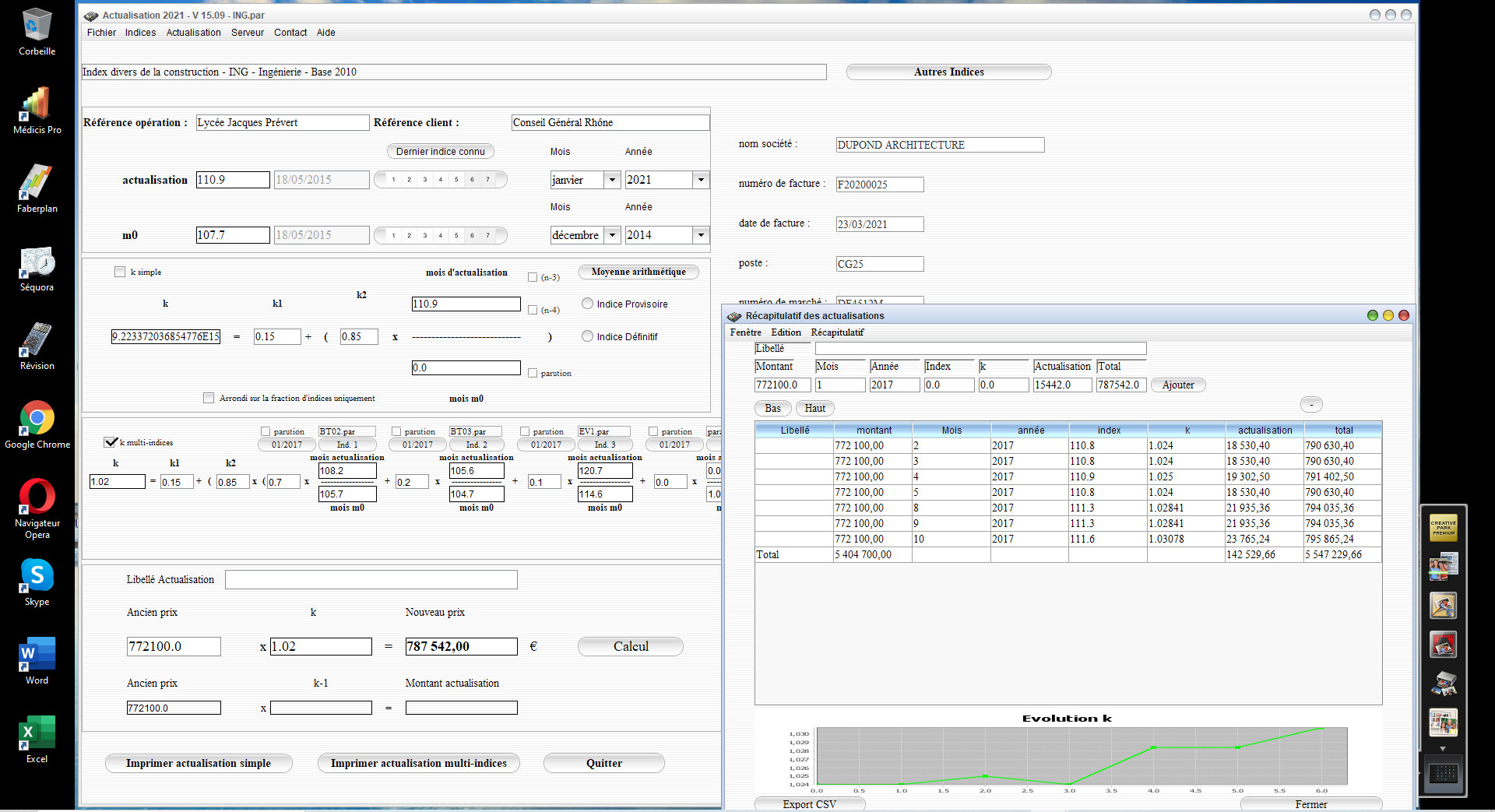Open the Indices menu
The image size is (1495, 812).
click(x=140, y=33)
